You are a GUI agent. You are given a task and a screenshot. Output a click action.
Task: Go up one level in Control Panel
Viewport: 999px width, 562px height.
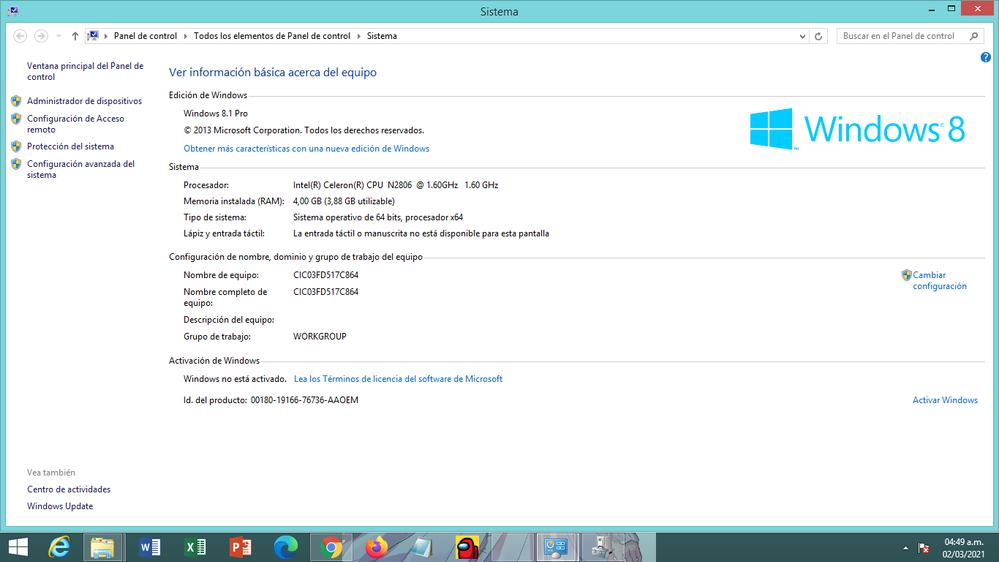[75, 36]
